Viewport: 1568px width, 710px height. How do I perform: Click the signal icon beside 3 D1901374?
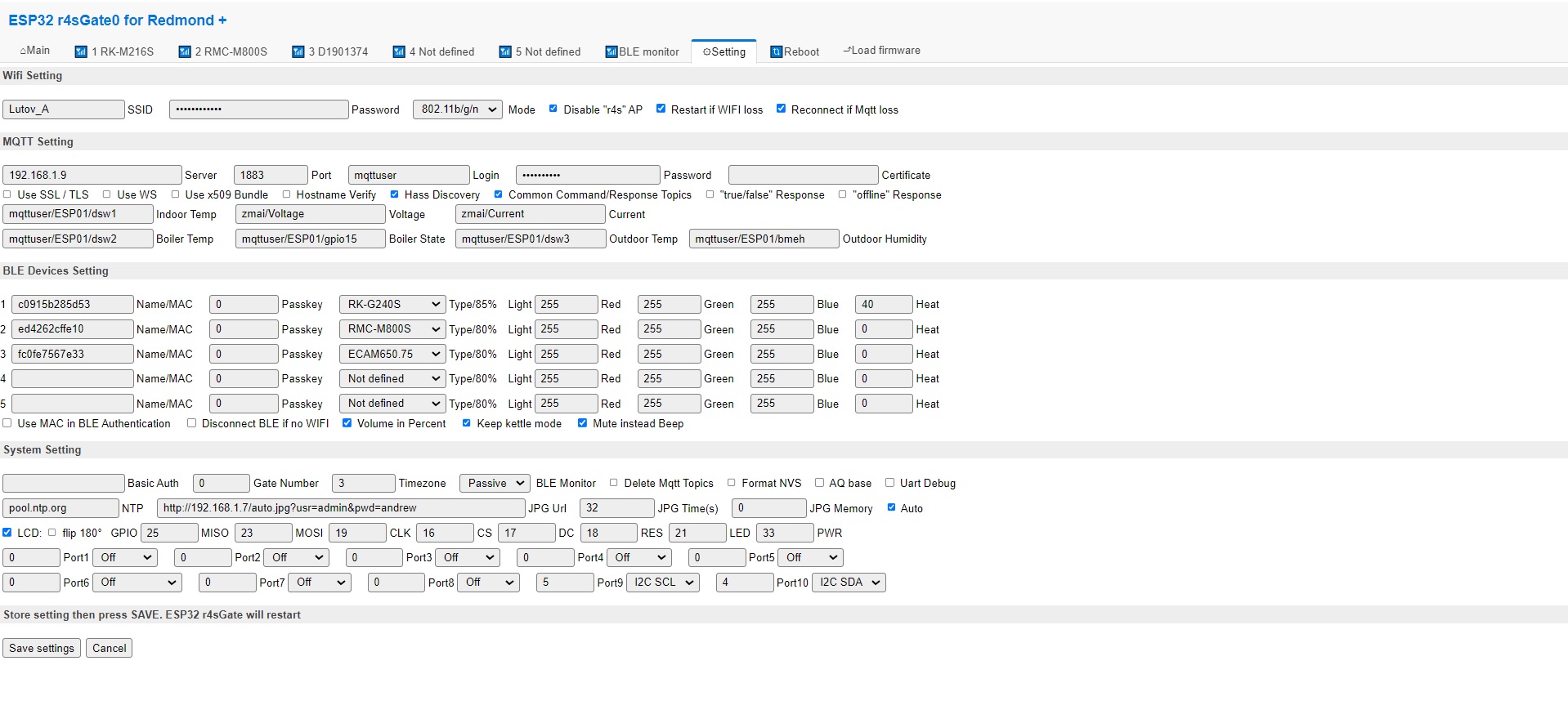pos(298,51)
